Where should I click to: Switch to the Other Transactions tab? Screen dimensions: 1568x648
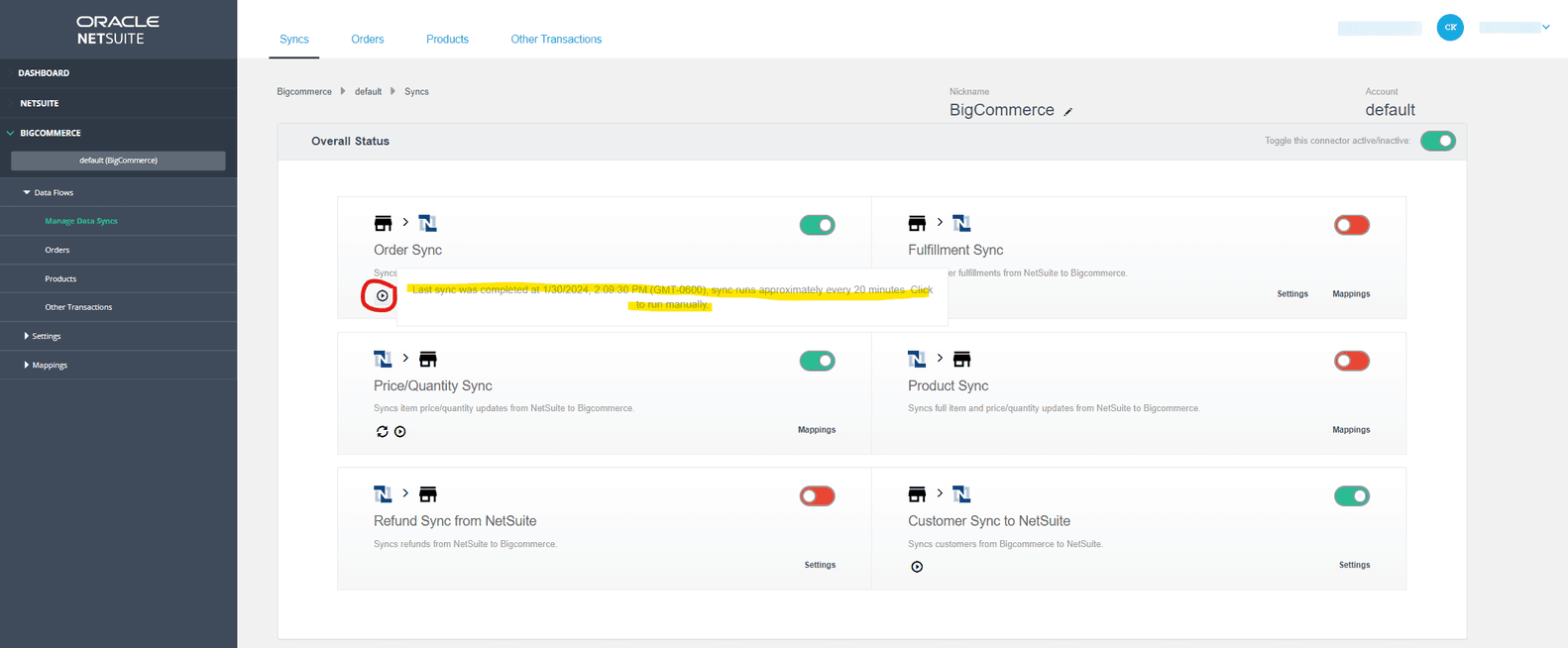tap(556, 40)
